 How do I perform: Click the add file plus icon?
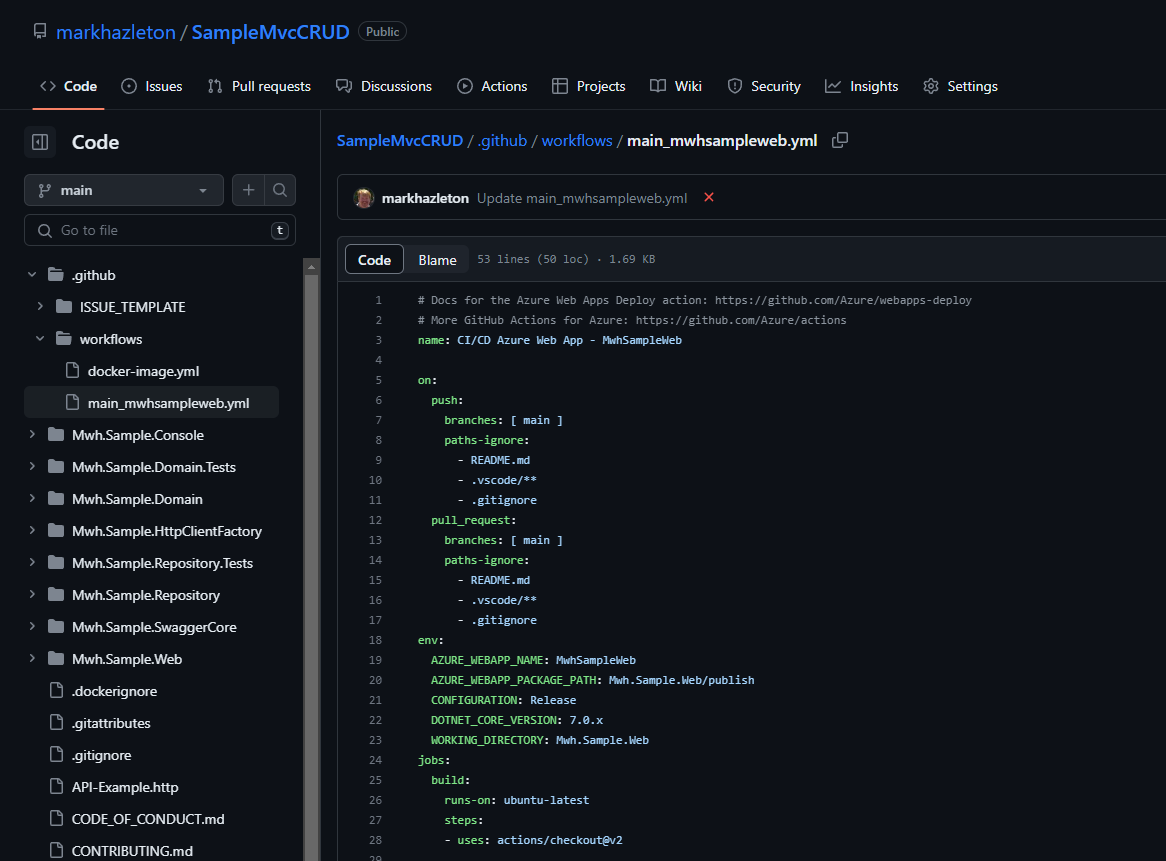[248, 190]
